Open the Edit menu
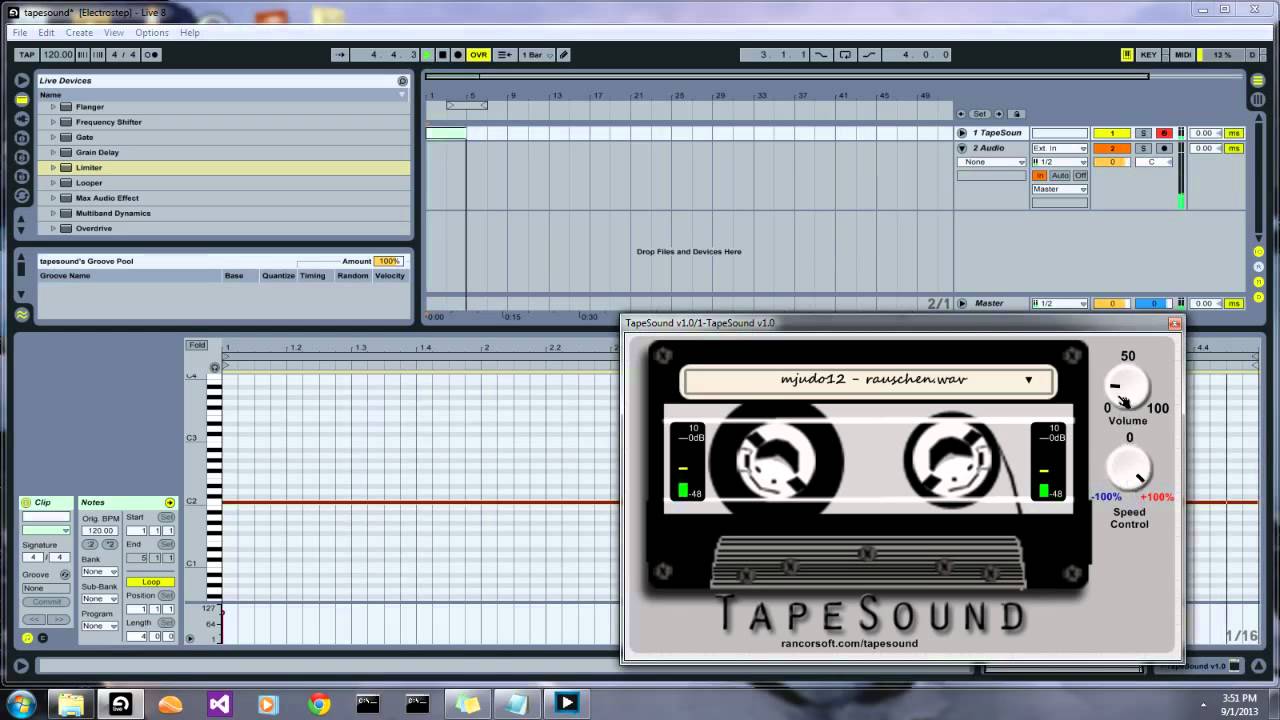The image size is (1280, 720). 46,33
